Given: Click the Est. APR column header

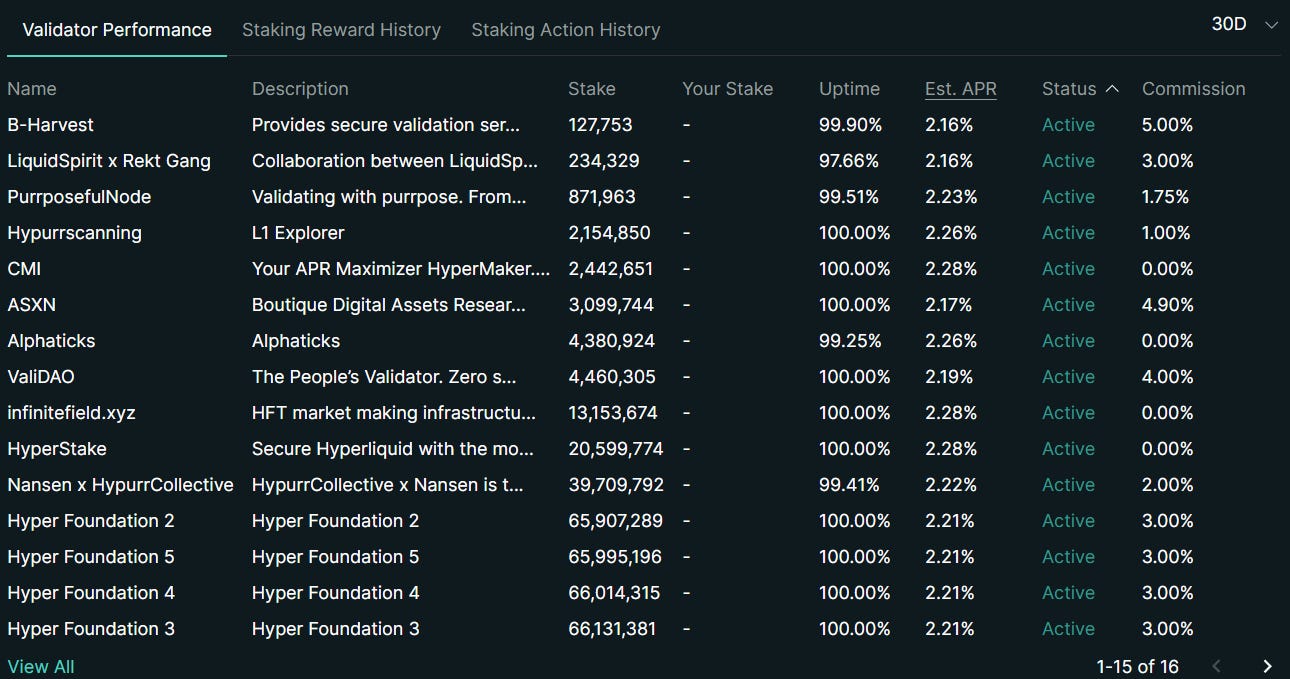Looking at the screenshot, I should (961, 89).
